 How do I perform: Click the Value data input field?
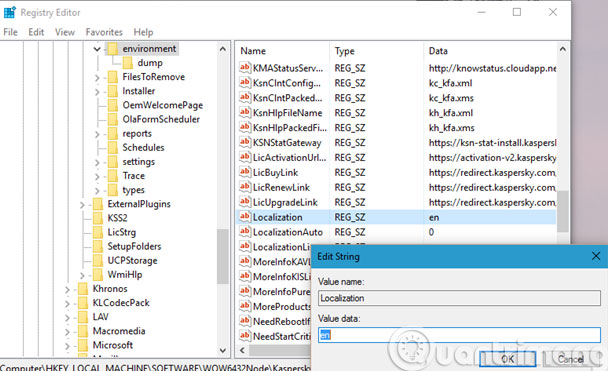(459, 335)
